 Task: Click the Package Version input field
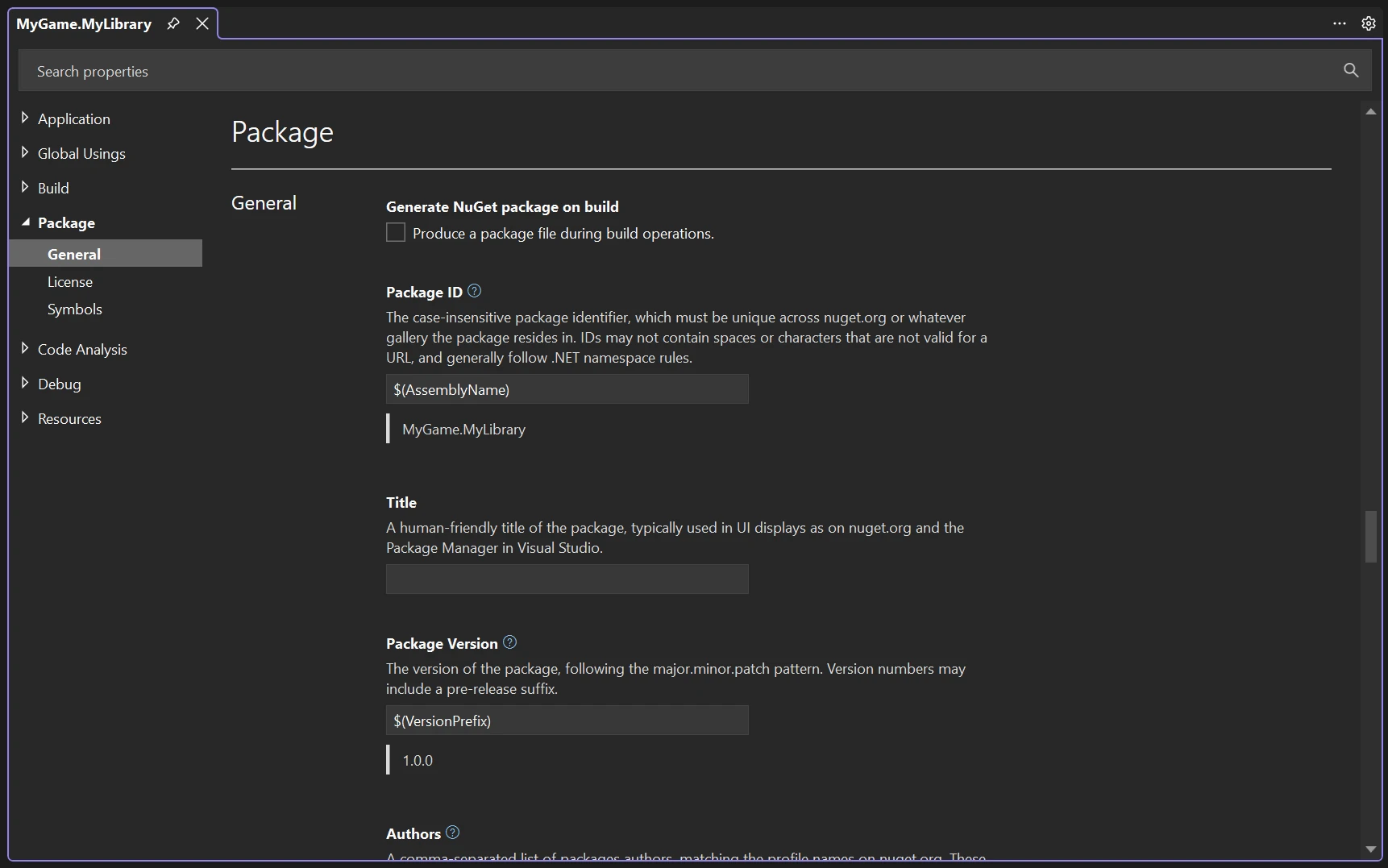tap(567, 721)
